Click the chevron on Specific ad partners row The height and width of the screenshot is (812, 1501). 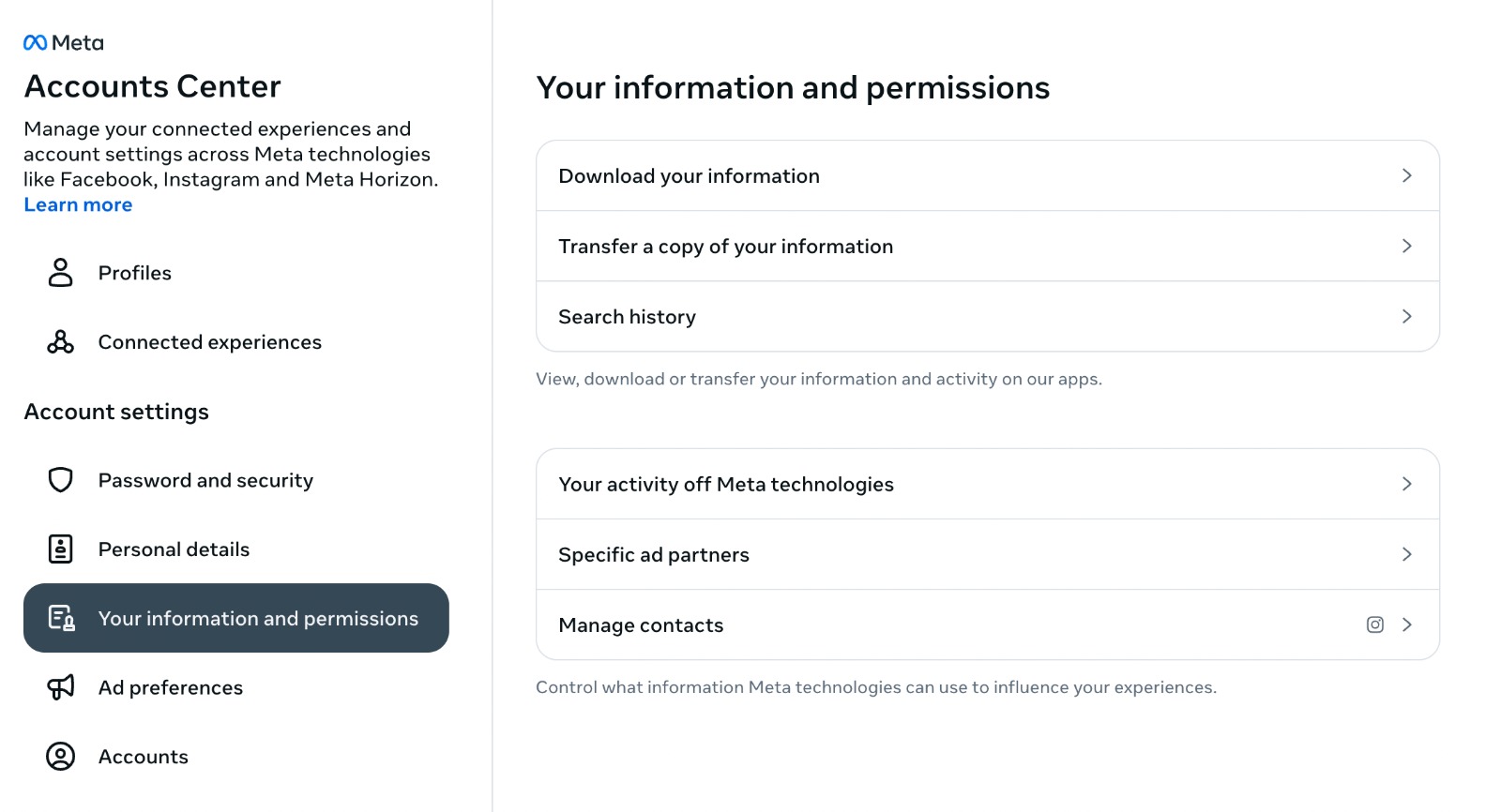click(x=1406, y=554)
